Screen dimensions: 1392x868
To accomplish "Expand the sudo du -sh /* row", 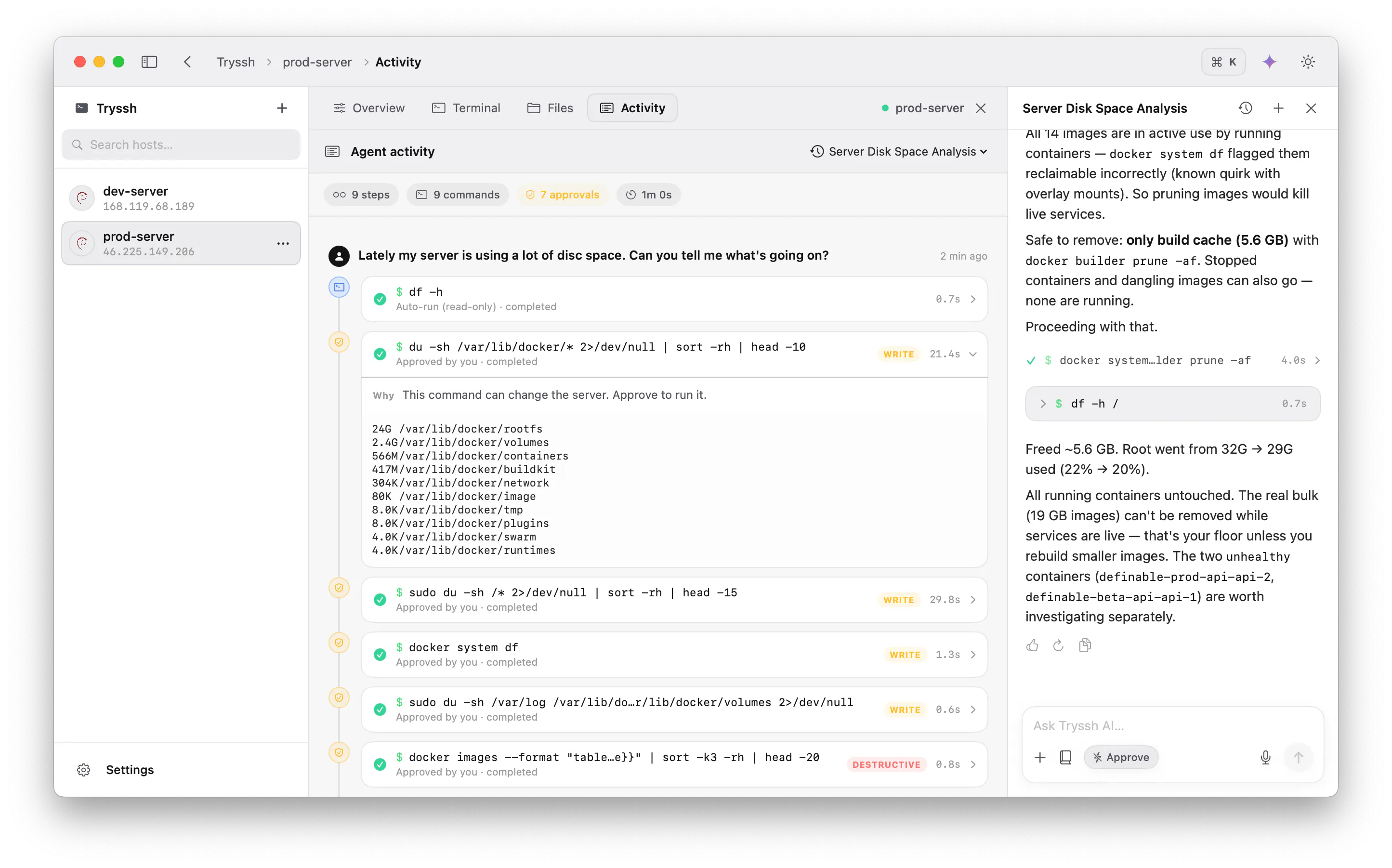I will [674, 599].
